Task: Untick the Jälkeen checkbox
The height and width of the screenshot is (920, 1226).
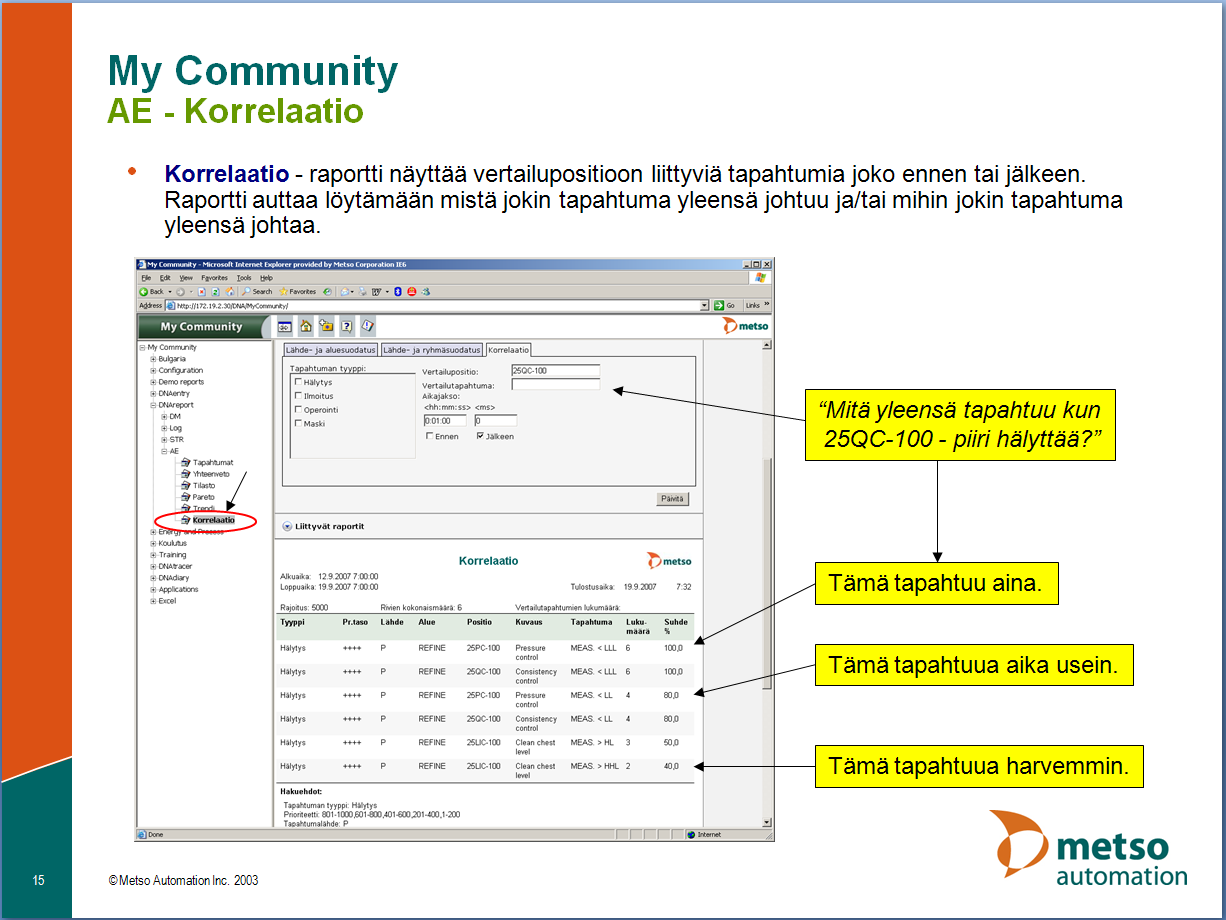Action: (x=480, y=436)
